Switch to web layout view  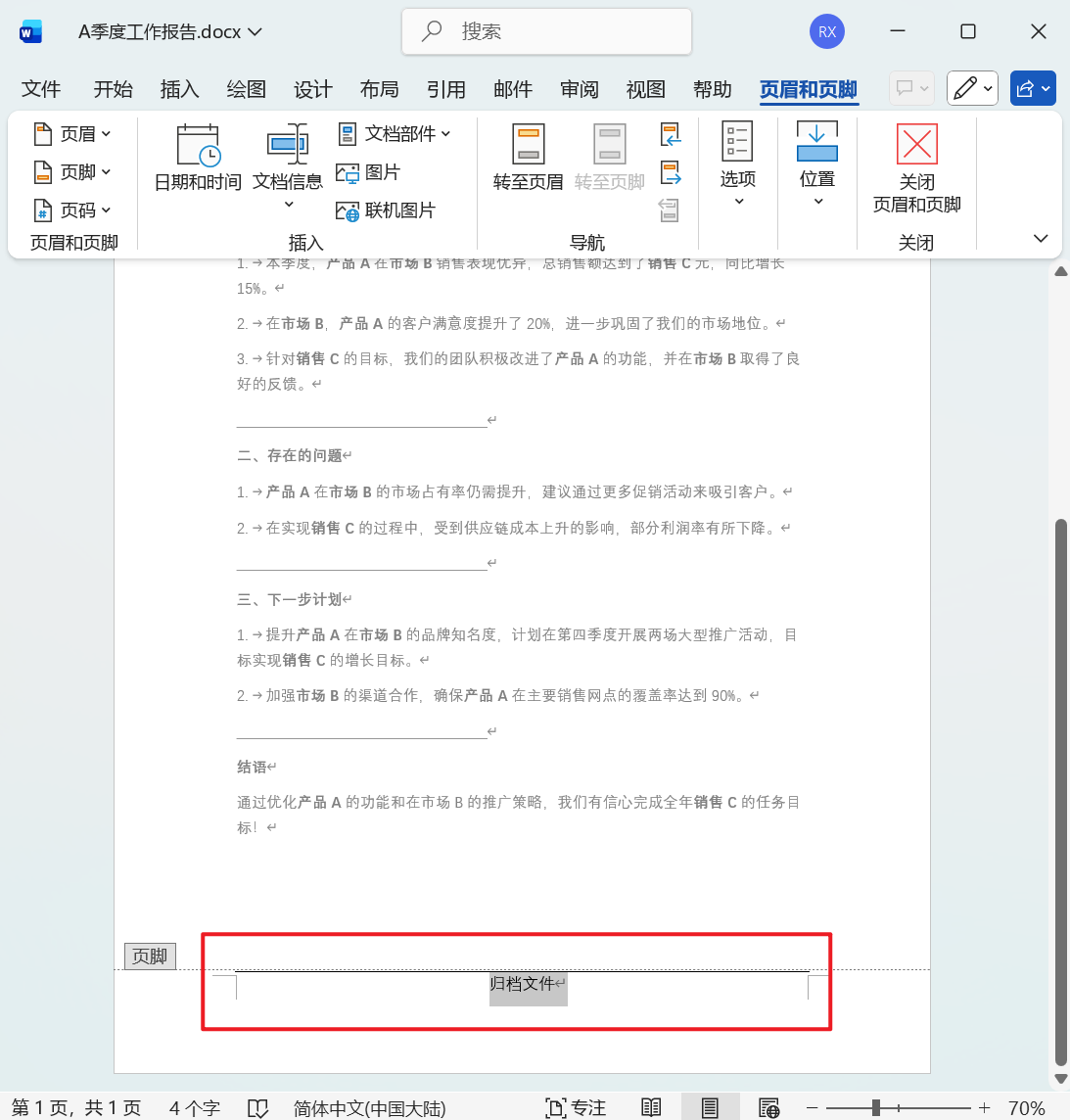tap(769, 1107)
